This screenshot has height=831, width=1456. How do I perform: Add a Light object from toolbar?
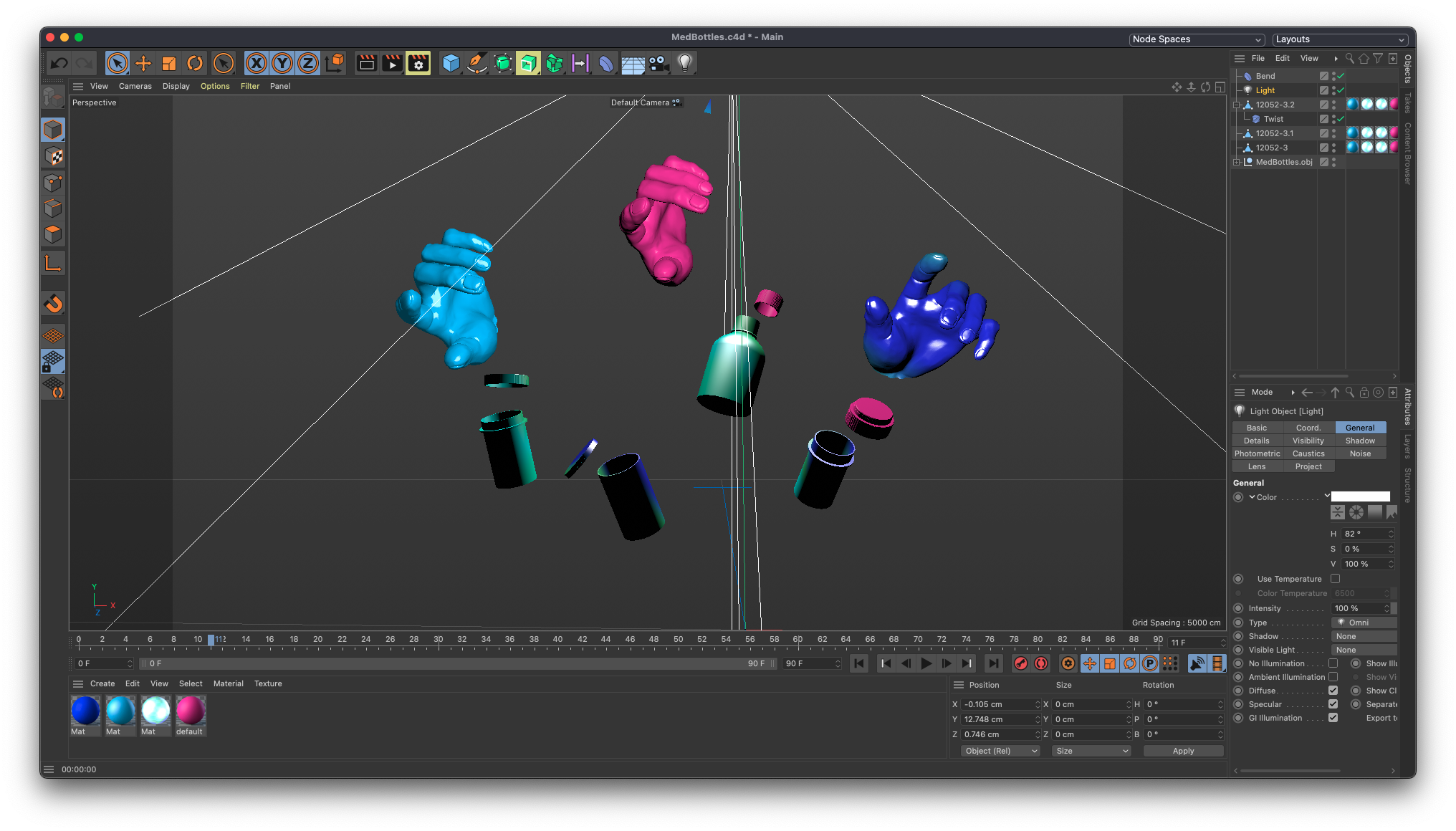click(x=685, y=64)
